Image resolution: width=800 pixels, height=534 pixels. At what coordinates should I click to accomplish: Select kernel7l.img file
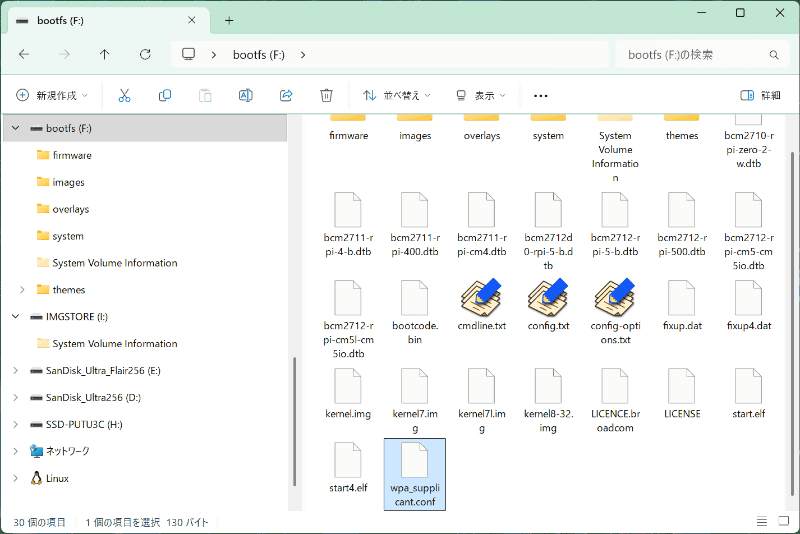click(482, 400)
